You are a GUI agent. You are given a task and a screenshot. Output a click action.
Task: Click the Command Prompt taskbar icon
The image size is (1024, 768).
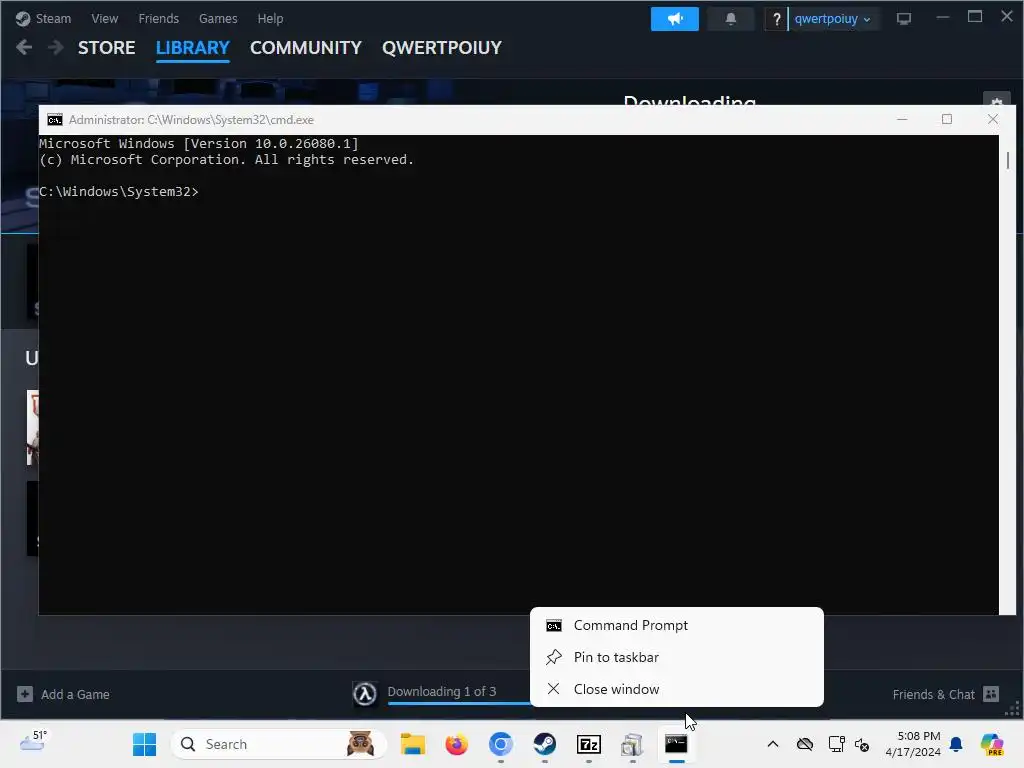(677, 744)
